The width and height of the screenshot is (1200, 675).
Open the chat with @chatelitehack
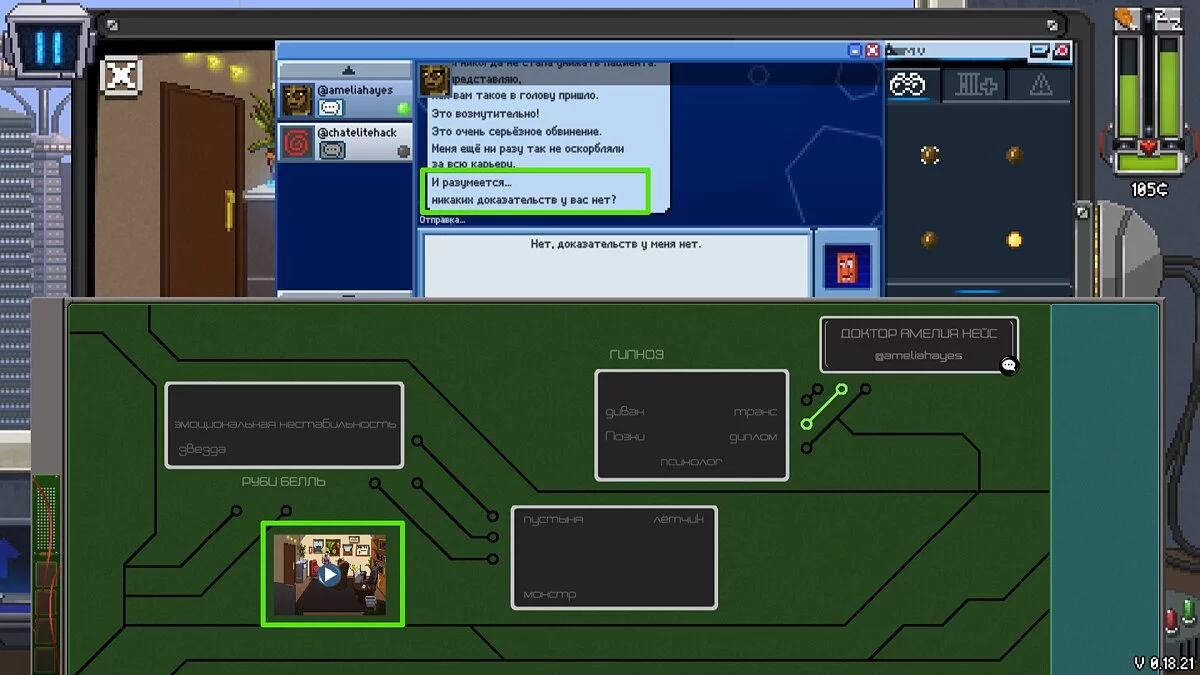coord(346,142)
